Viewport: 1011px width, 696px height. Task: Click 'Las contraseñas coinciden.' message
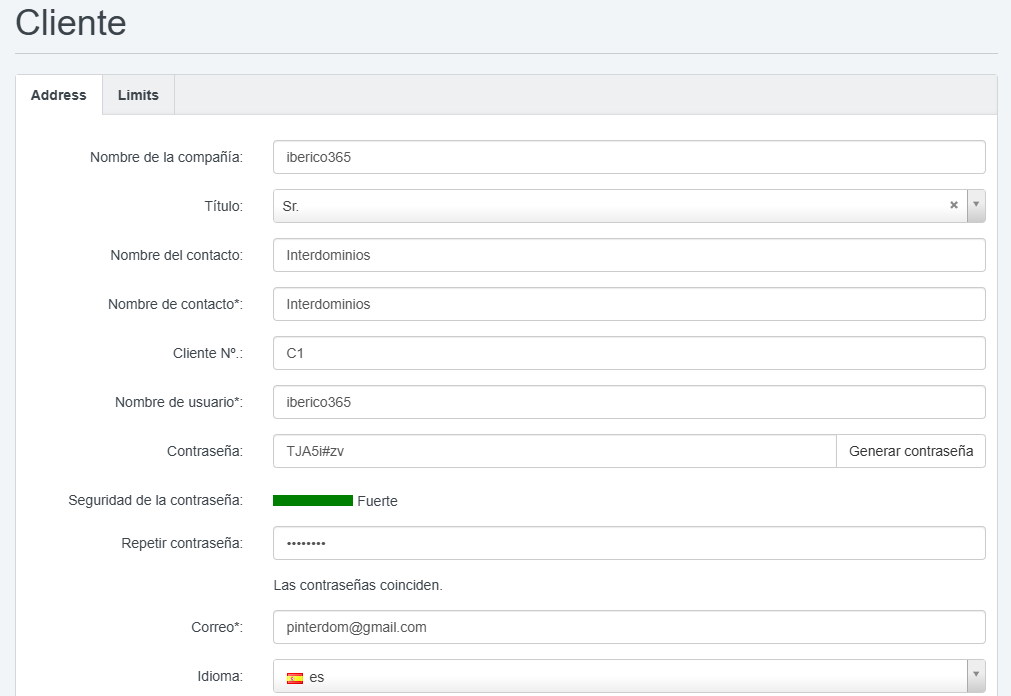click(358, 585)
